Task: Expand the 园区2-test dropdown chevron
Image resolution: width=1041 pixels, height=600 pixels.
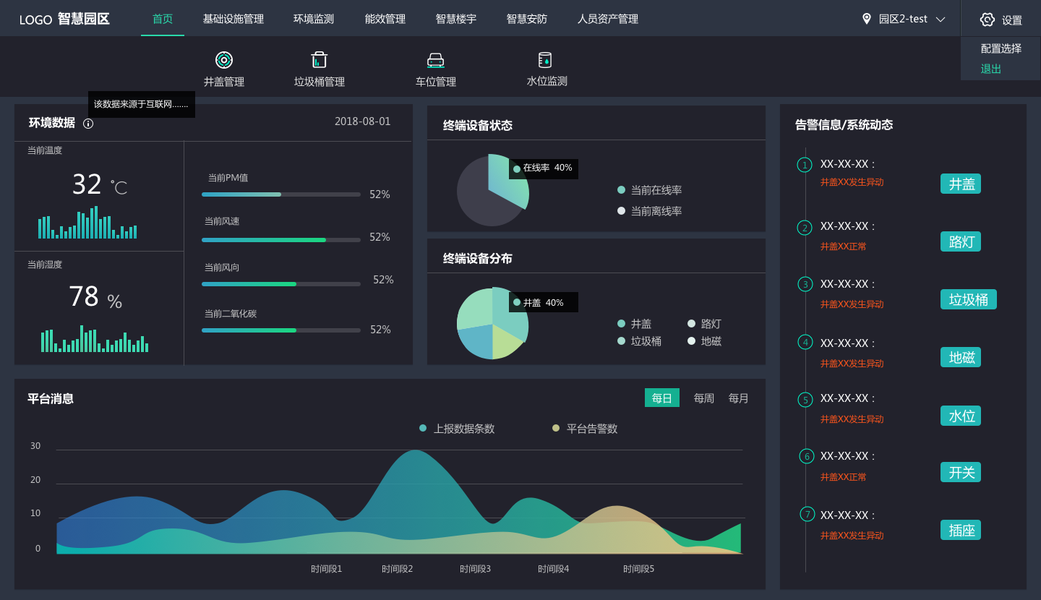Action: (941, 19)
